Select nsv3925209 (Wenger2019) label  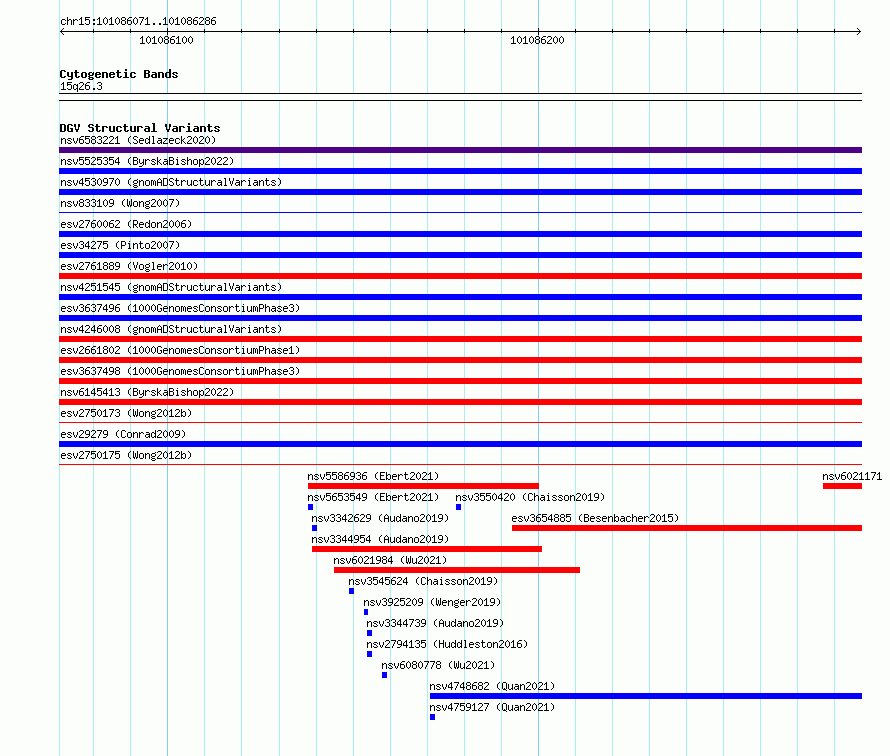coord(432,602)
